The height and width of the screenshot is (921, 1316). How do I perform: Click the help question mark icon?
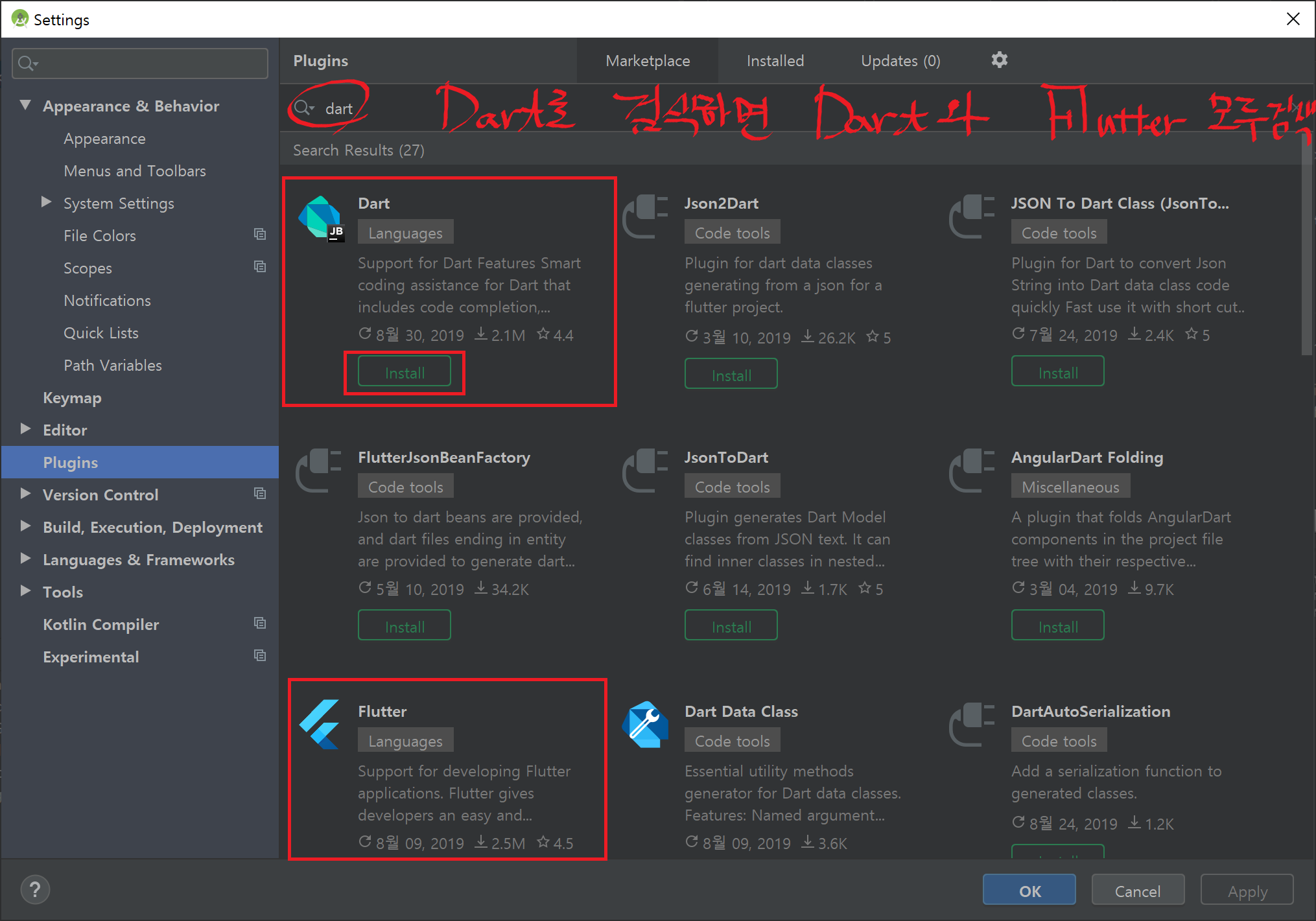pyautogui.click(x=35, y=890)
